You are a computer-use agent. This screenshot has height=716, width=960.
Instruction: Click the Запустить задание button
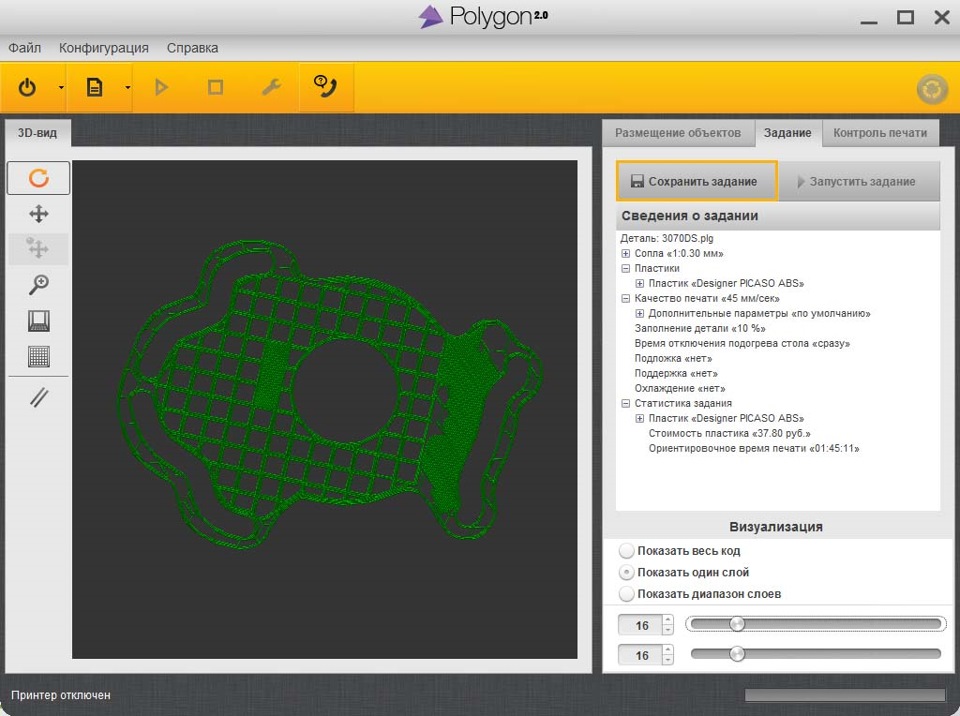coord(858,181)
